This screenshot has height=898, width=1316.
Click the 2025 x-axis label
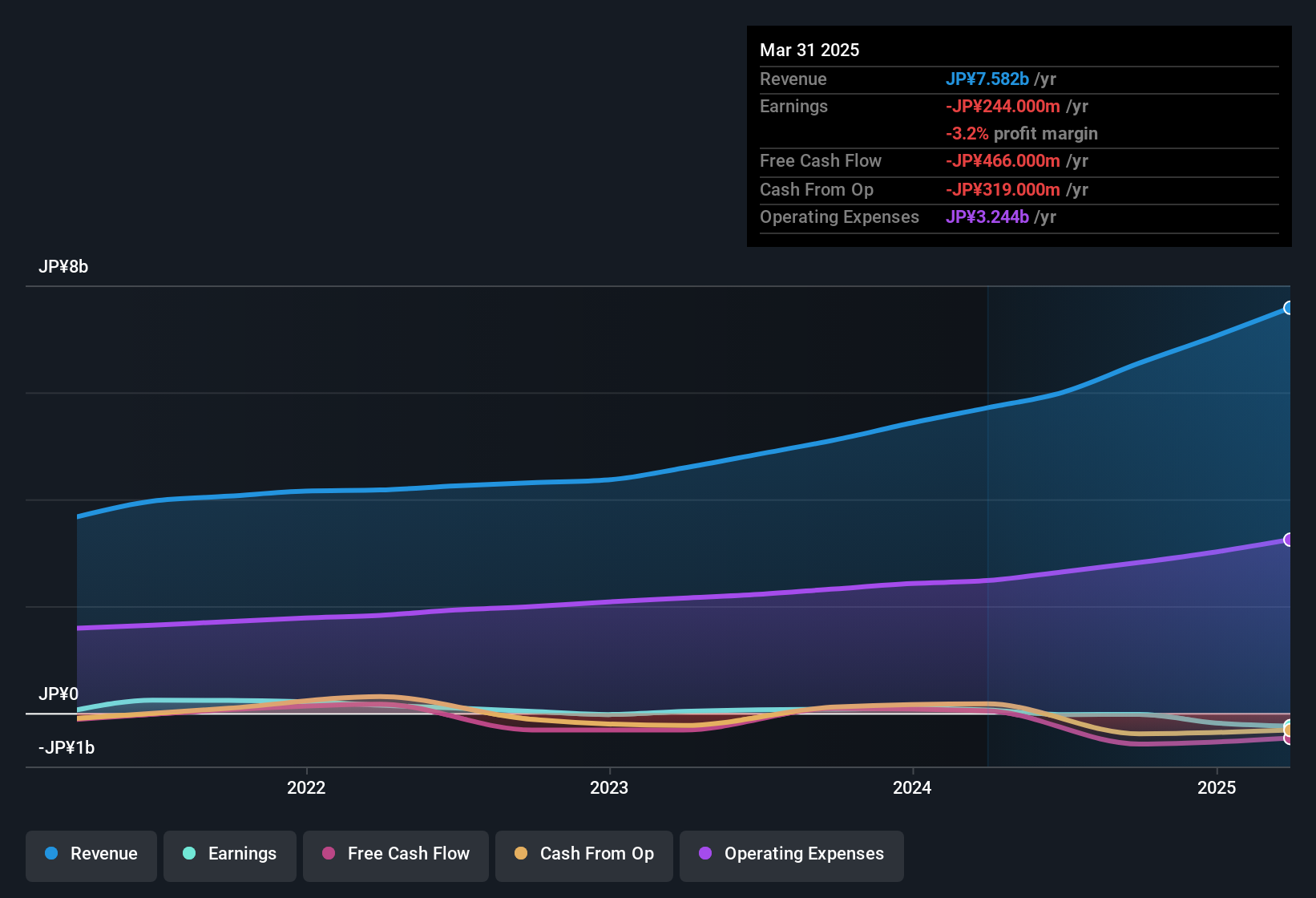click(x=1217, y=787)
